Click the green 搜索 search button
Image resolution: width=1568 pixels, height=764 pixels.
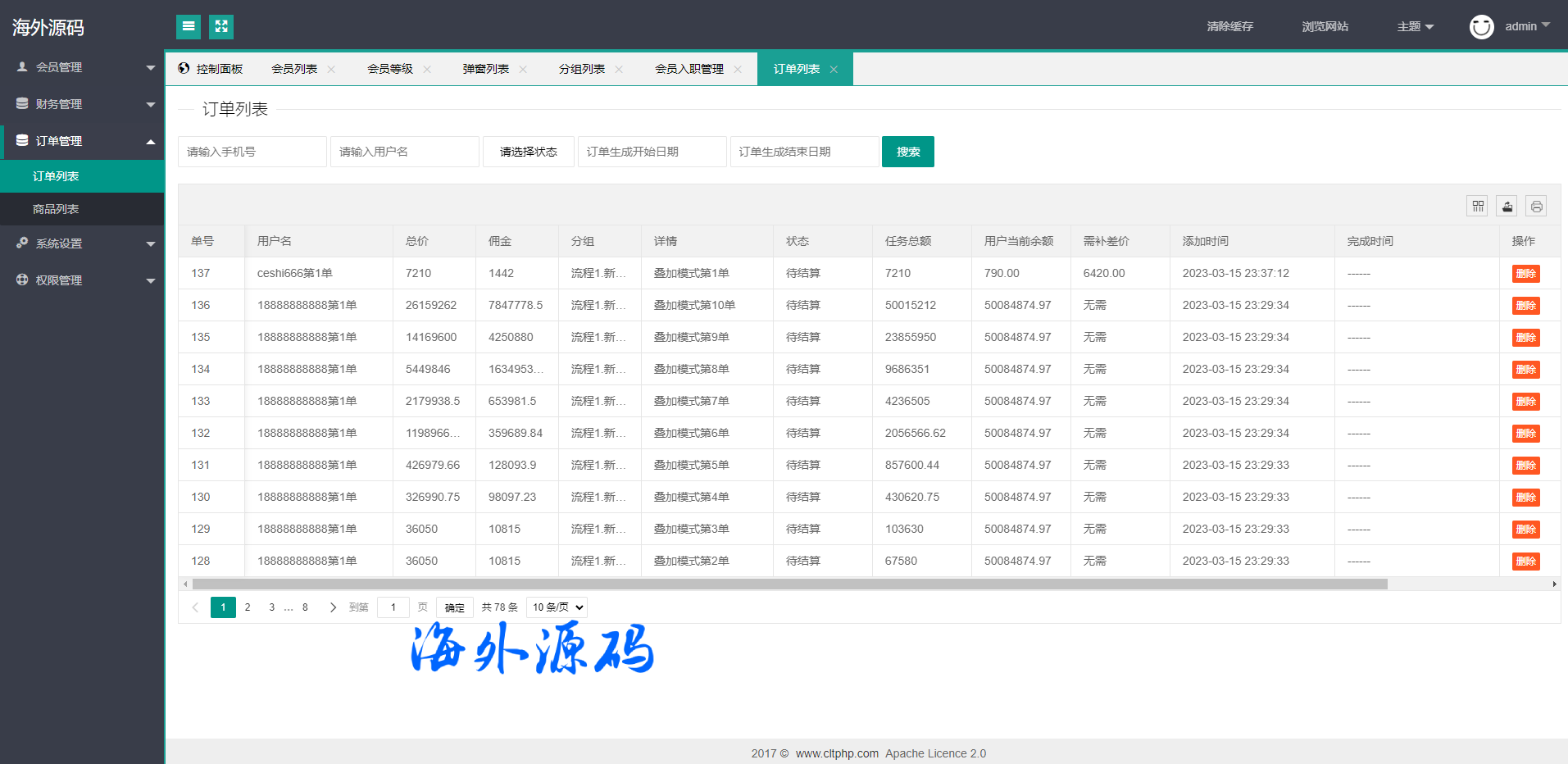click(907, 152)
